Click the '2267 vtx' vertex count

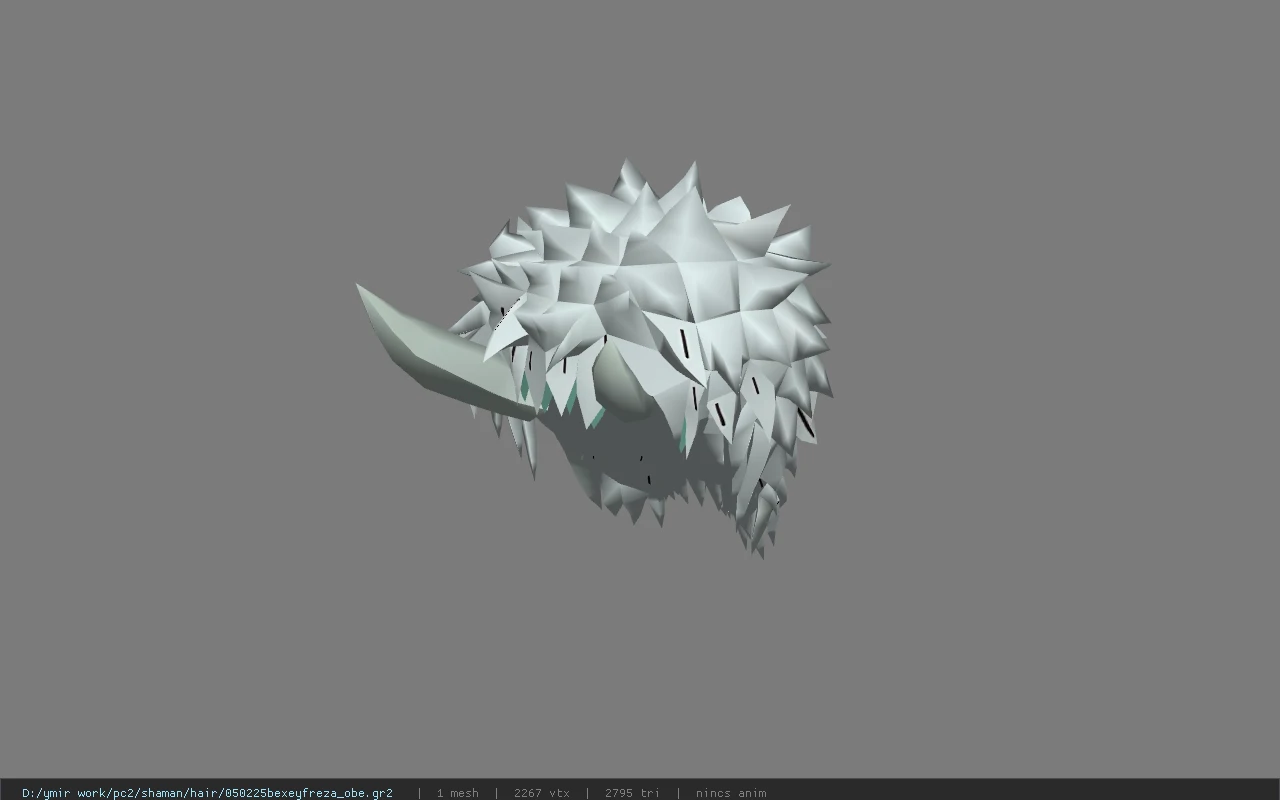pyautogui.click(x=541, y=793)
